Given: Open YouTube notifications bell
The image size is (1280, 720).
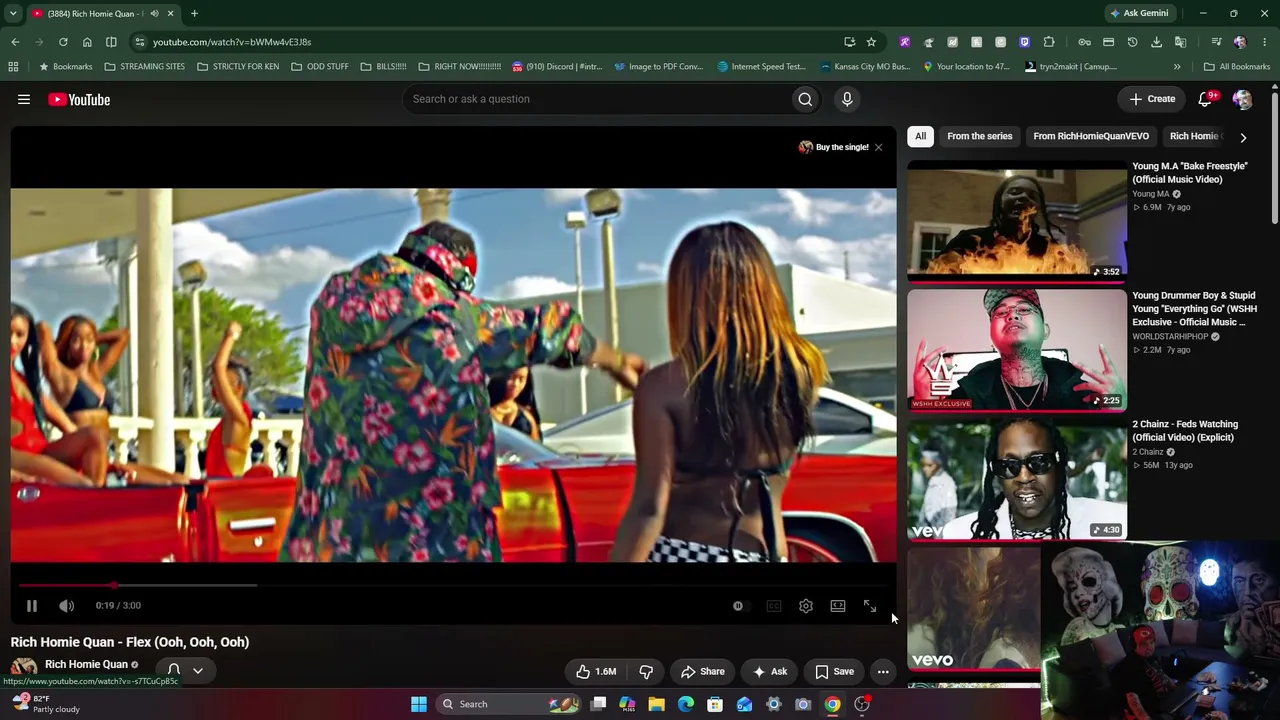Looking at the screenshot, I should tap(1205, 99).
